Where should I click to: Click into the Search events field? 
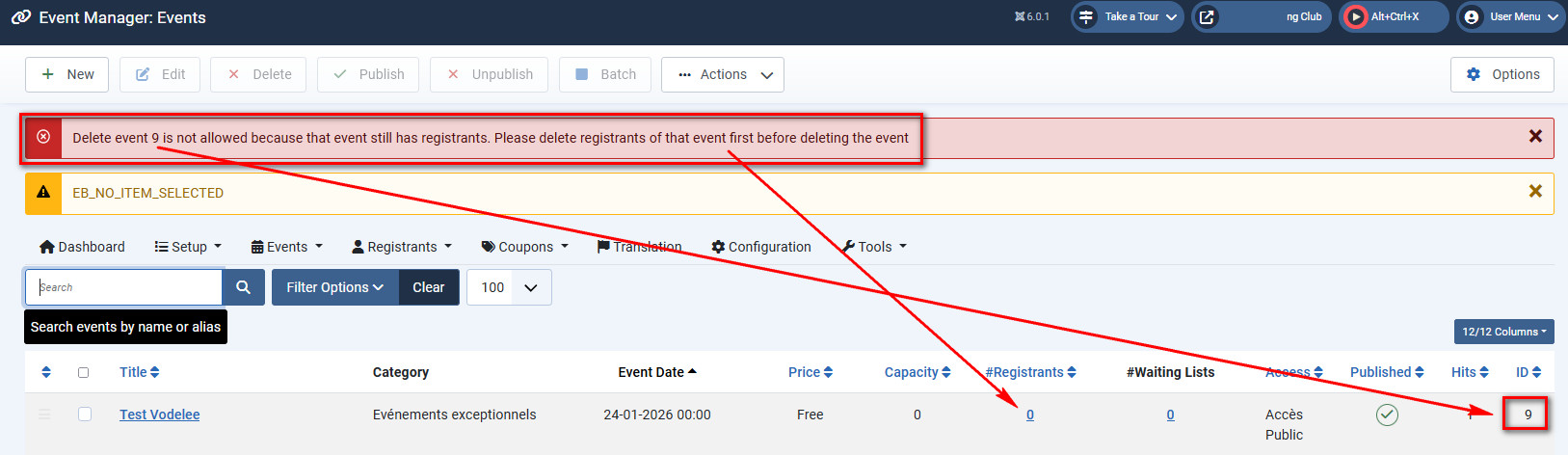125,287
